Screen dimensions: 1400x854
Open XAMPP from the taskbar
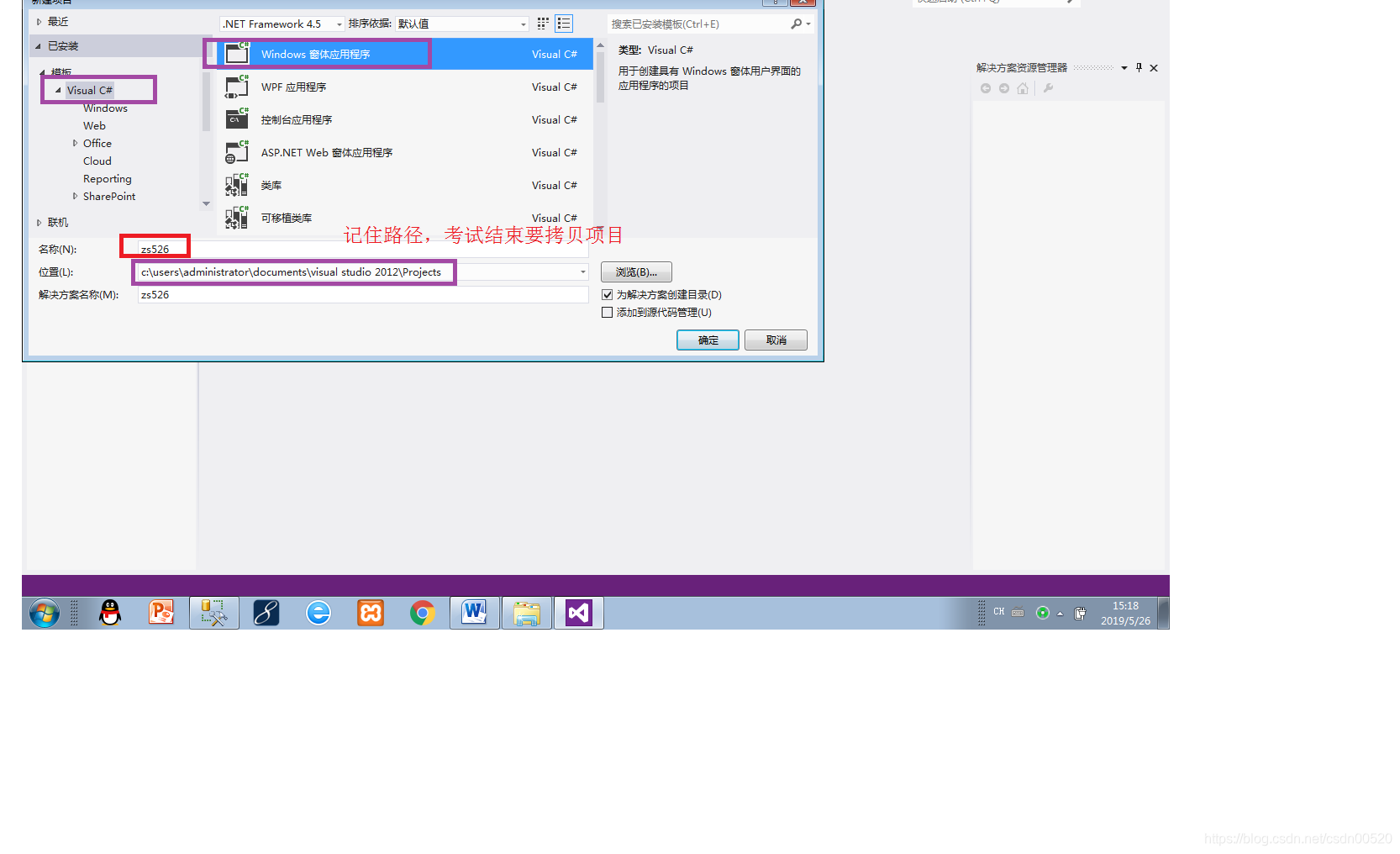[371, 613]
